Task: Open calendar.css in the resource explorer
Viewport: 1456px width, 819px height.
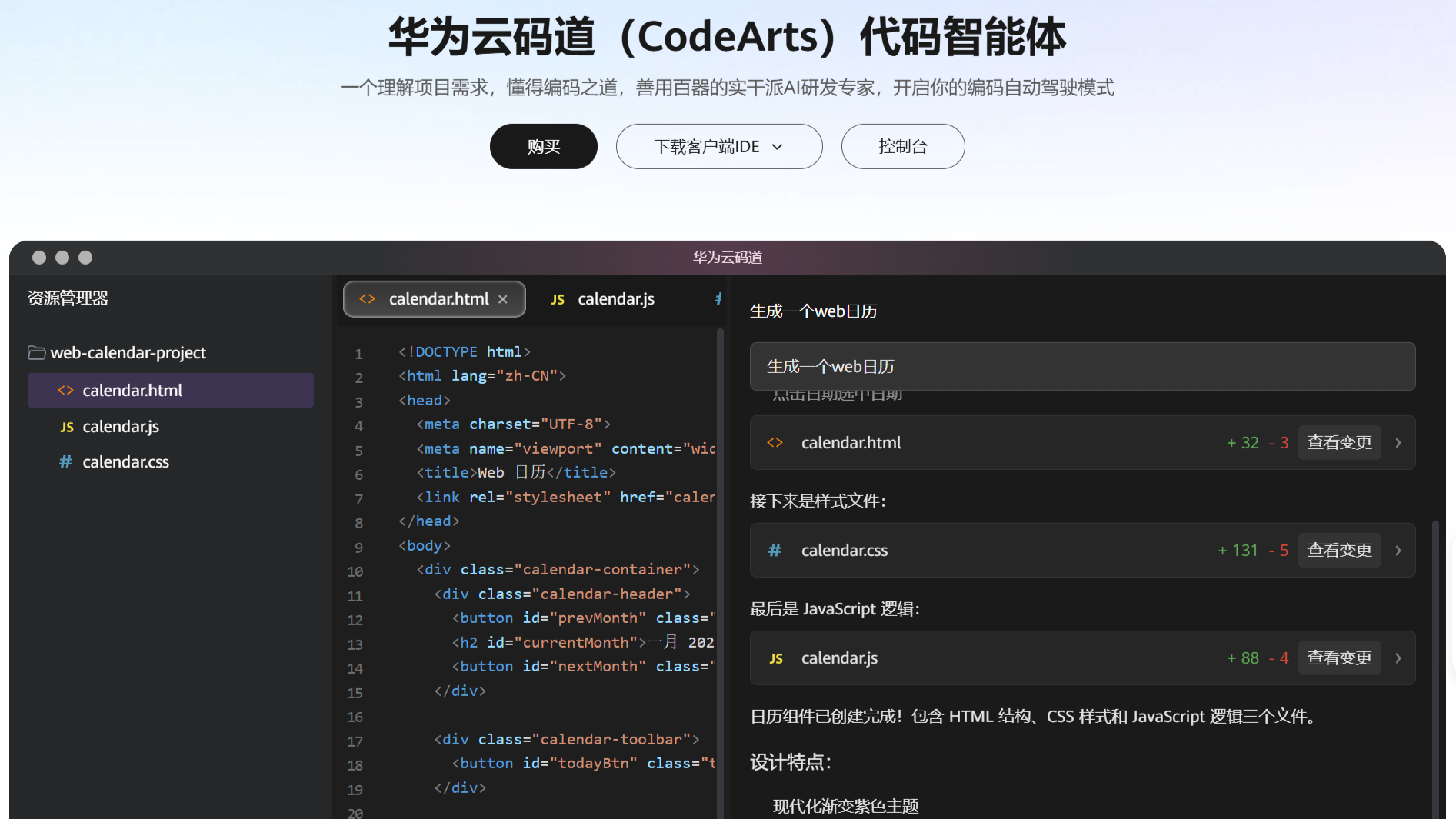Action: (x=171, y=461)
